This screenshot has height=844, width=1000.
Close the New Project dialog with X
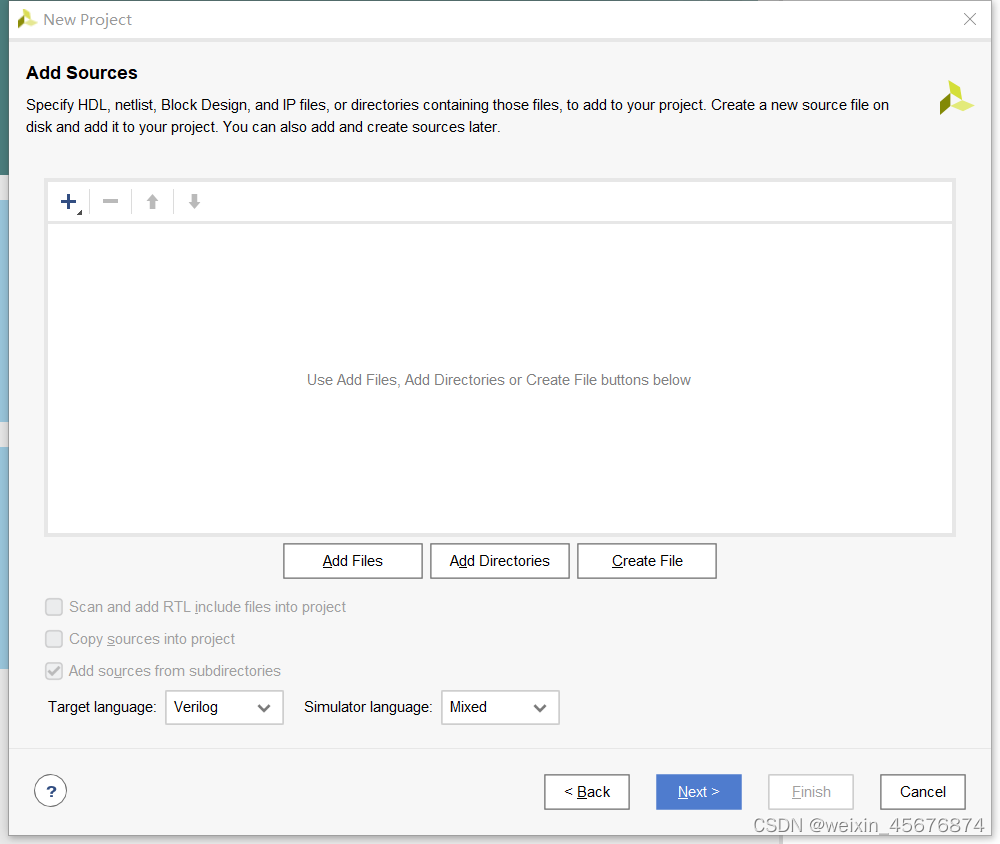pyautogui.click(x=969, y=19)
